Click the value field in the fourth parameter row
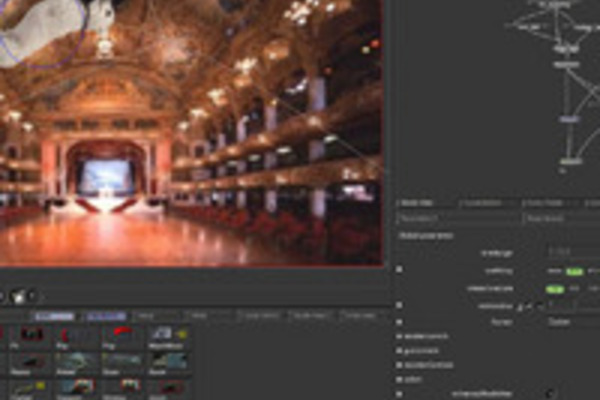The image size is (600, 400). [x=574, y=305]
